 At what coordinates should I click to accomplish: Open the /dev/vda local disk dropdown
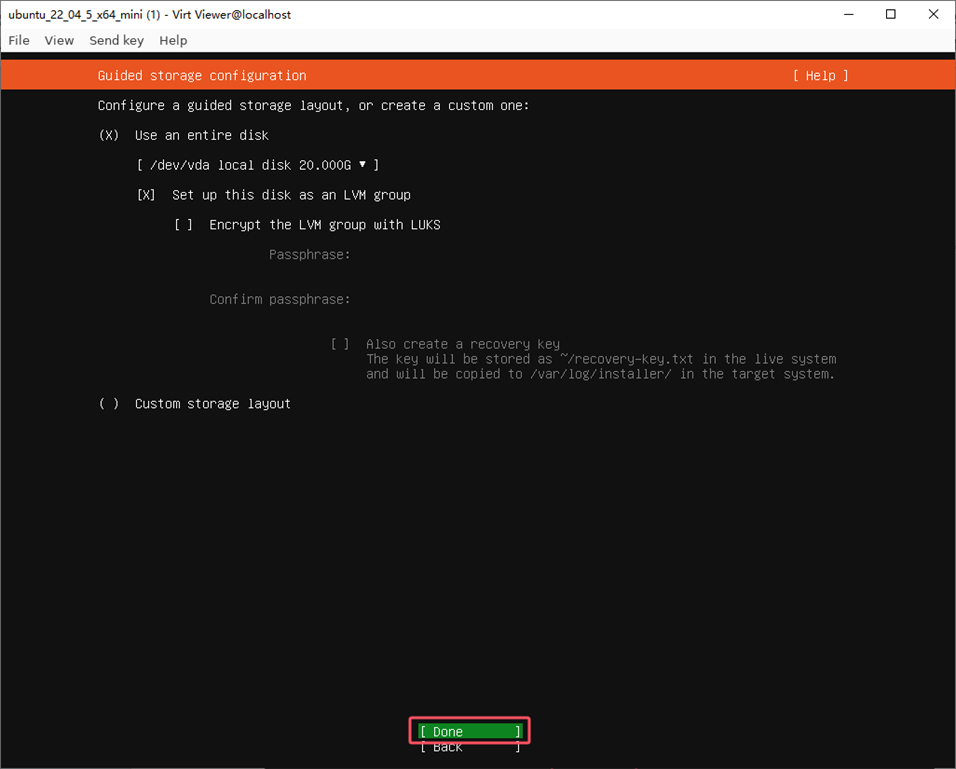(258, 165)
